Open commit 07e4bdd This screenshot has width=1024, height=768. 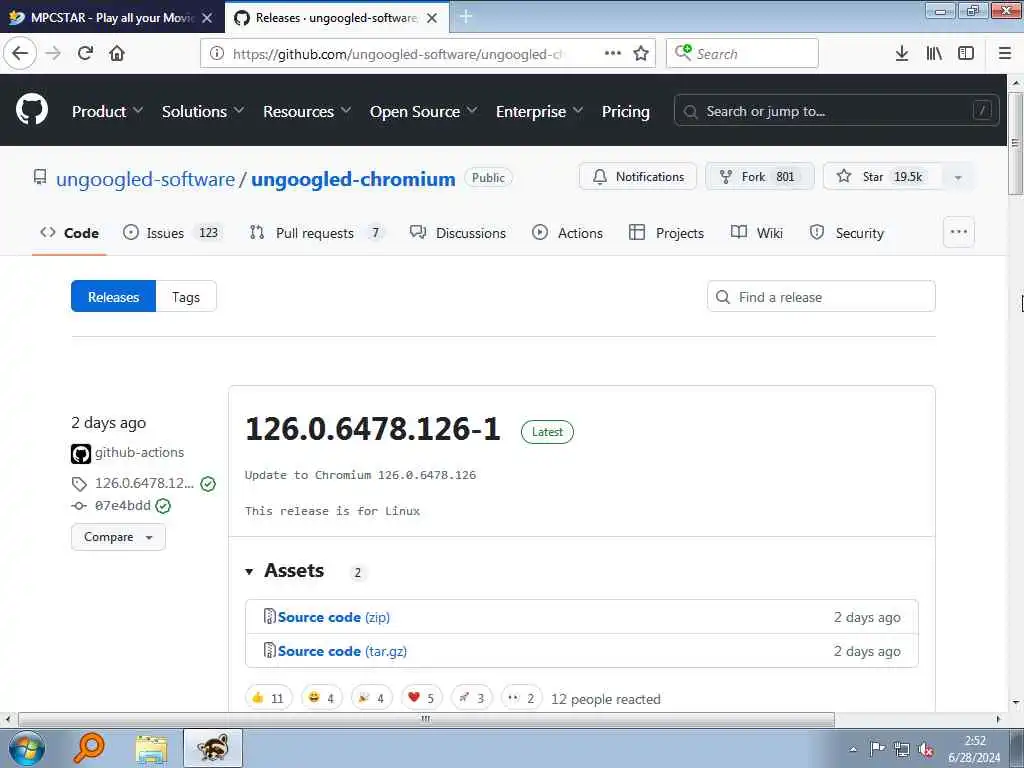click(123, 505)
